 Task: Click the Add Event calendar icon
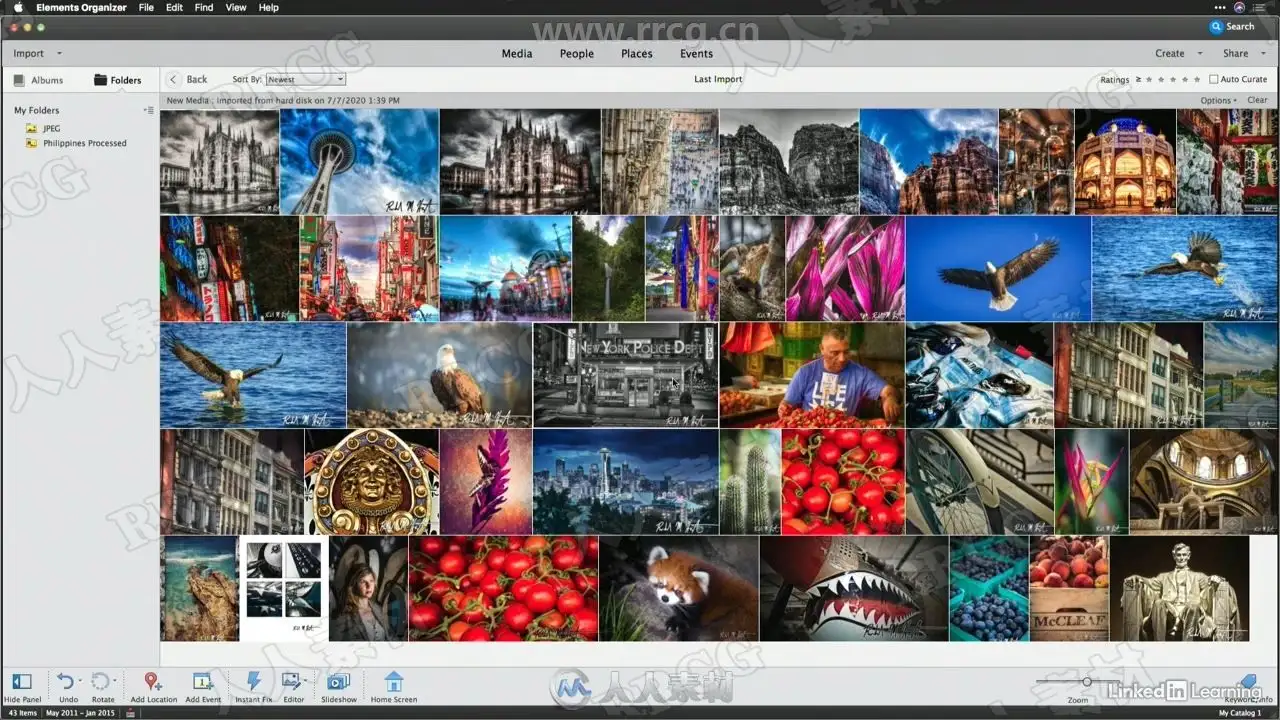(202, 681)
